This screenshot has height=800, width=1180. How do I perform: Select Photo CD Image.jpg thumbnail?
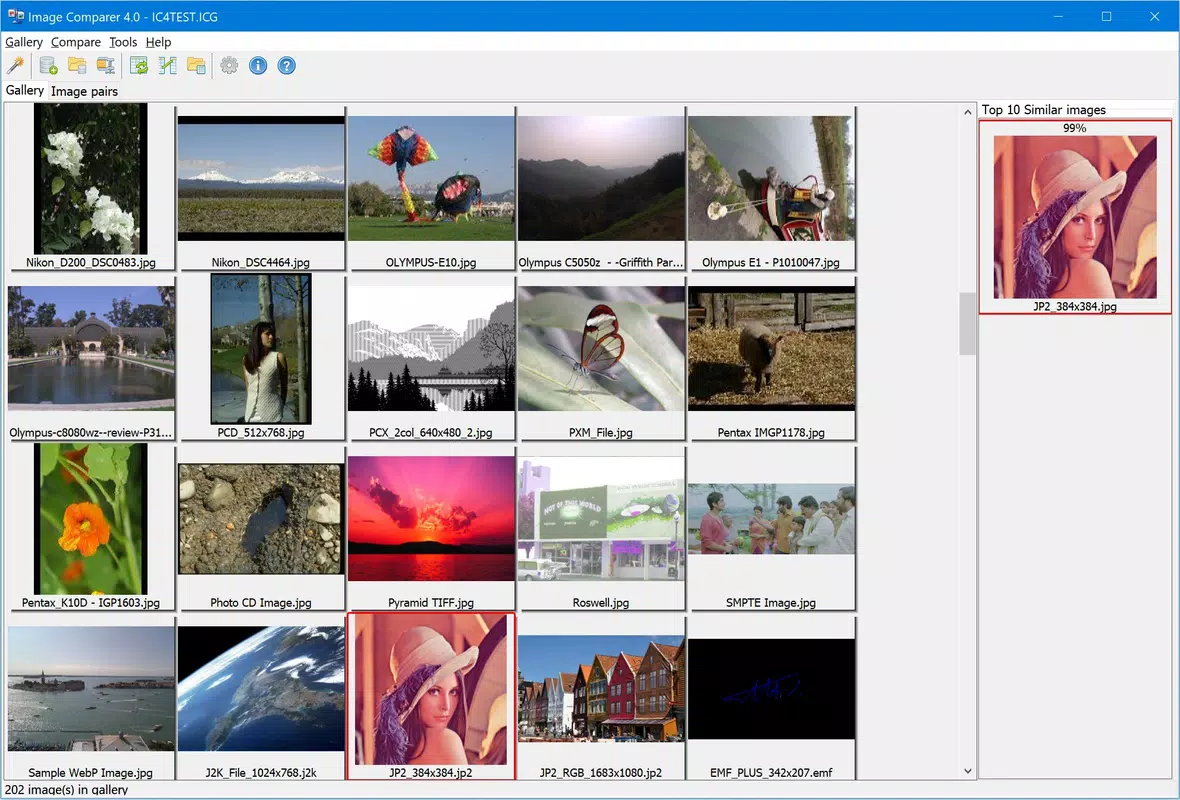click(x=261, y=519)
